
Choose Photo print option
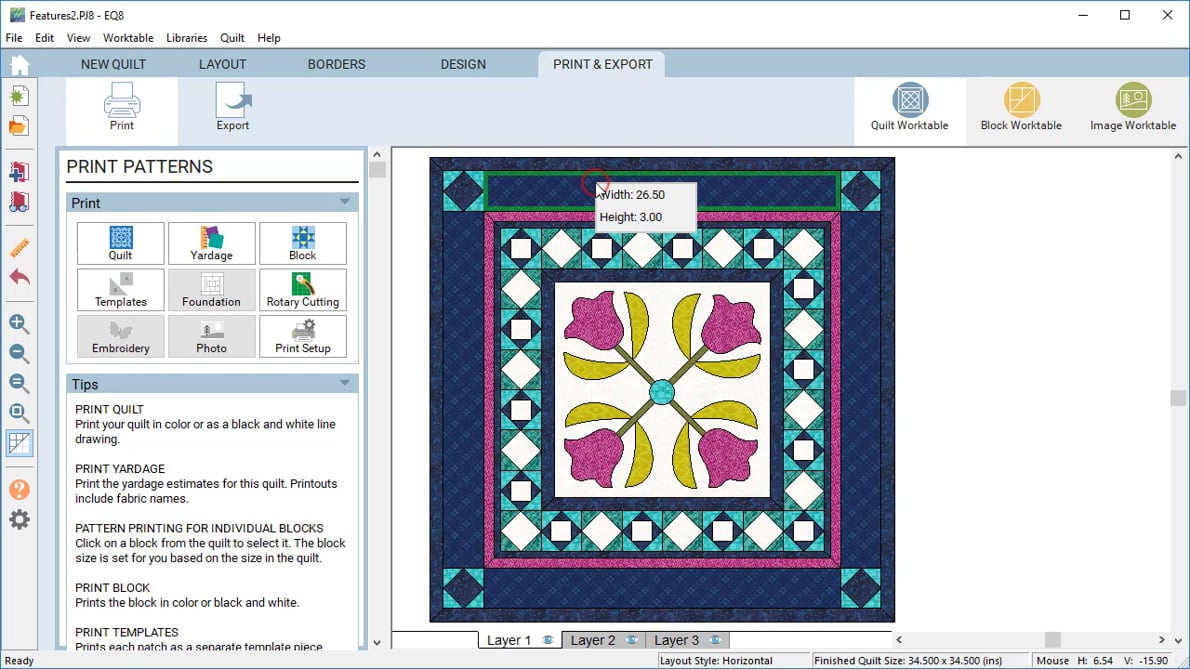coord(211,336)
